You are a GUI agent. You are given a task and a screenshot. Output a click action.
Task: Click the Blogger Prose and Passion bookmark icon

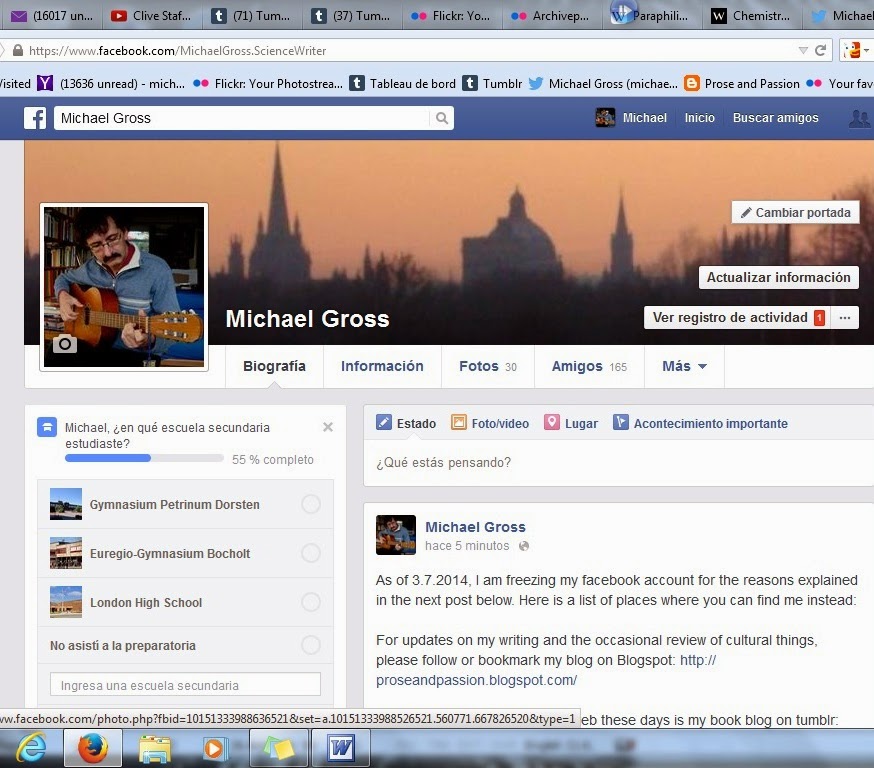click(692, 84)
